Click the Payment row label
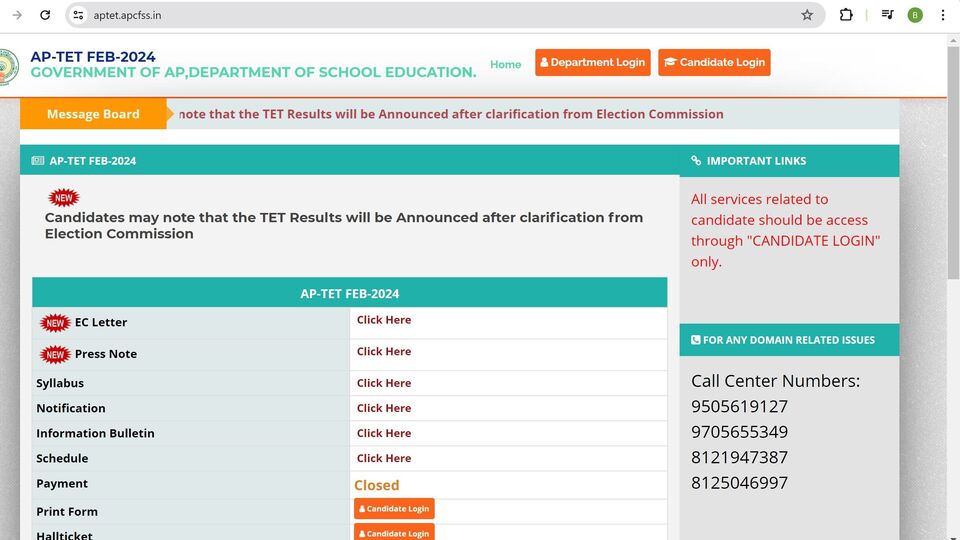This screenshot has width=960, height=540. pos(62,484)
